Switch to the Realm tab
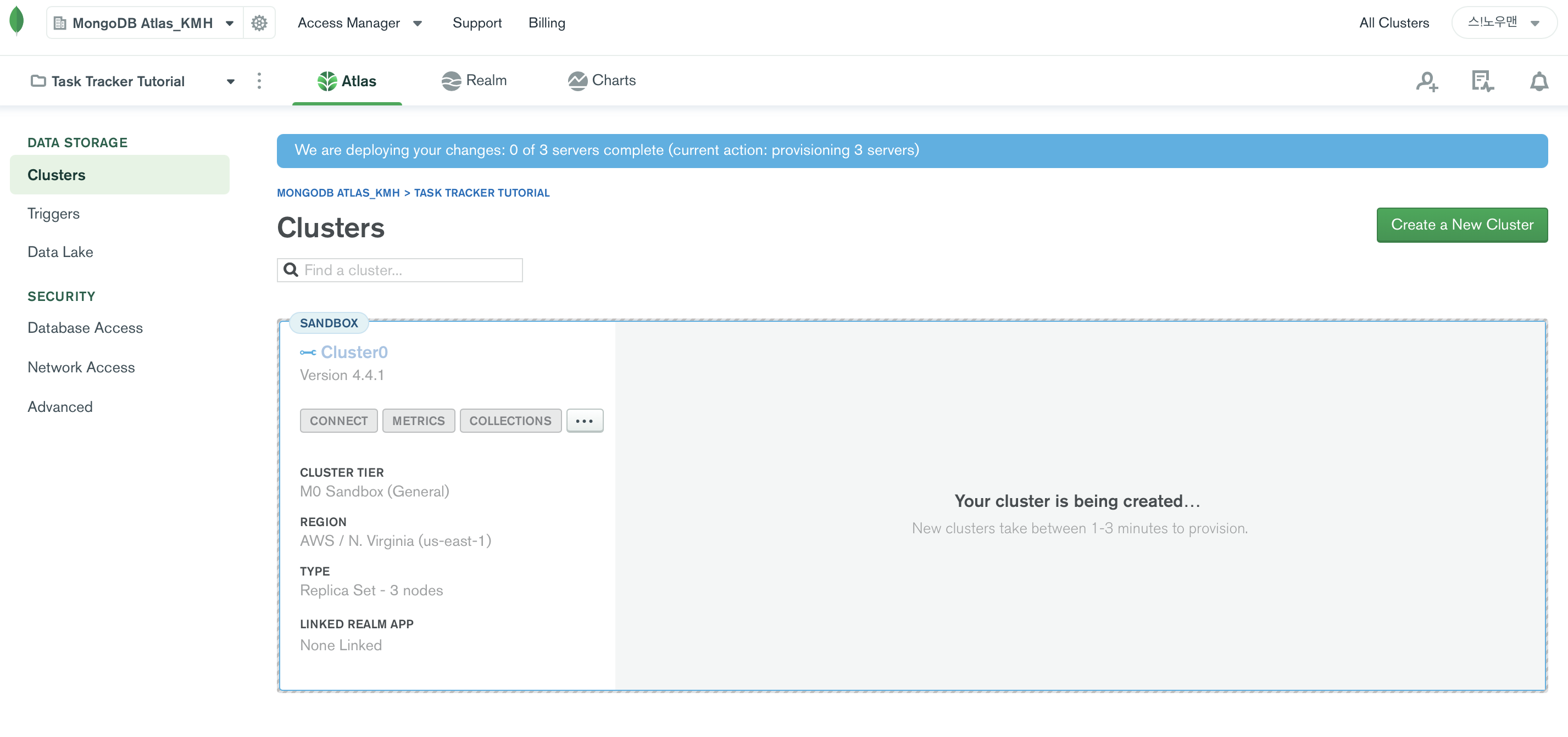Image resolution: width=1568 pixels, height=737 pixels. coord(474,80)
